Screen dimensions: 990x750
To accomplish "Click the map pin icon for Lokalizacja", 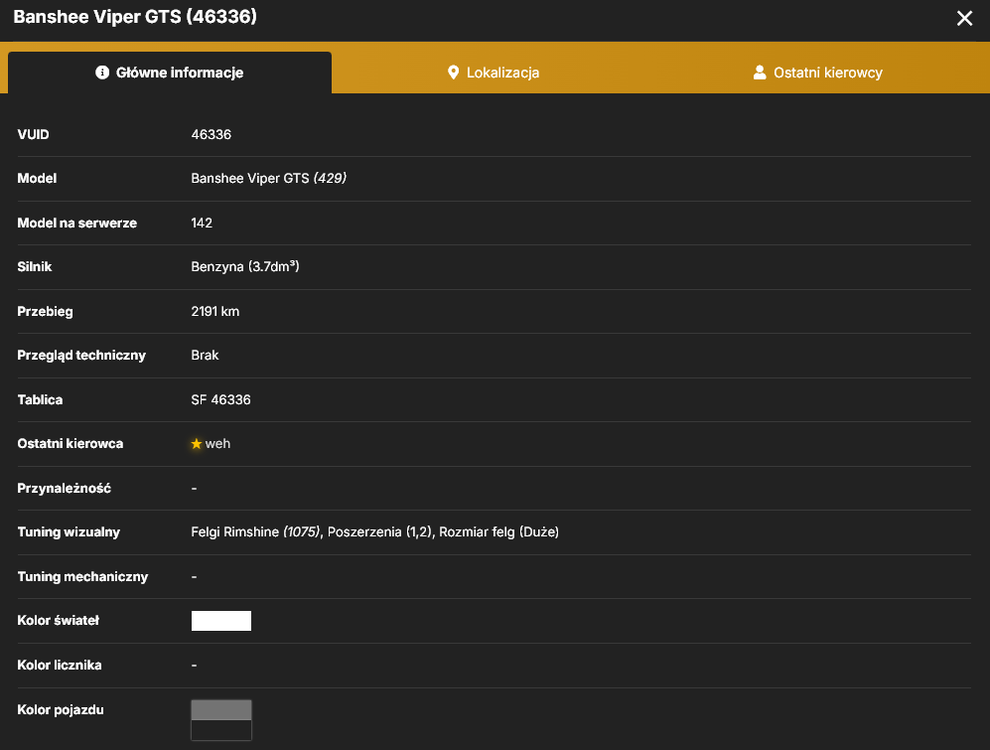I will point(453,73).
